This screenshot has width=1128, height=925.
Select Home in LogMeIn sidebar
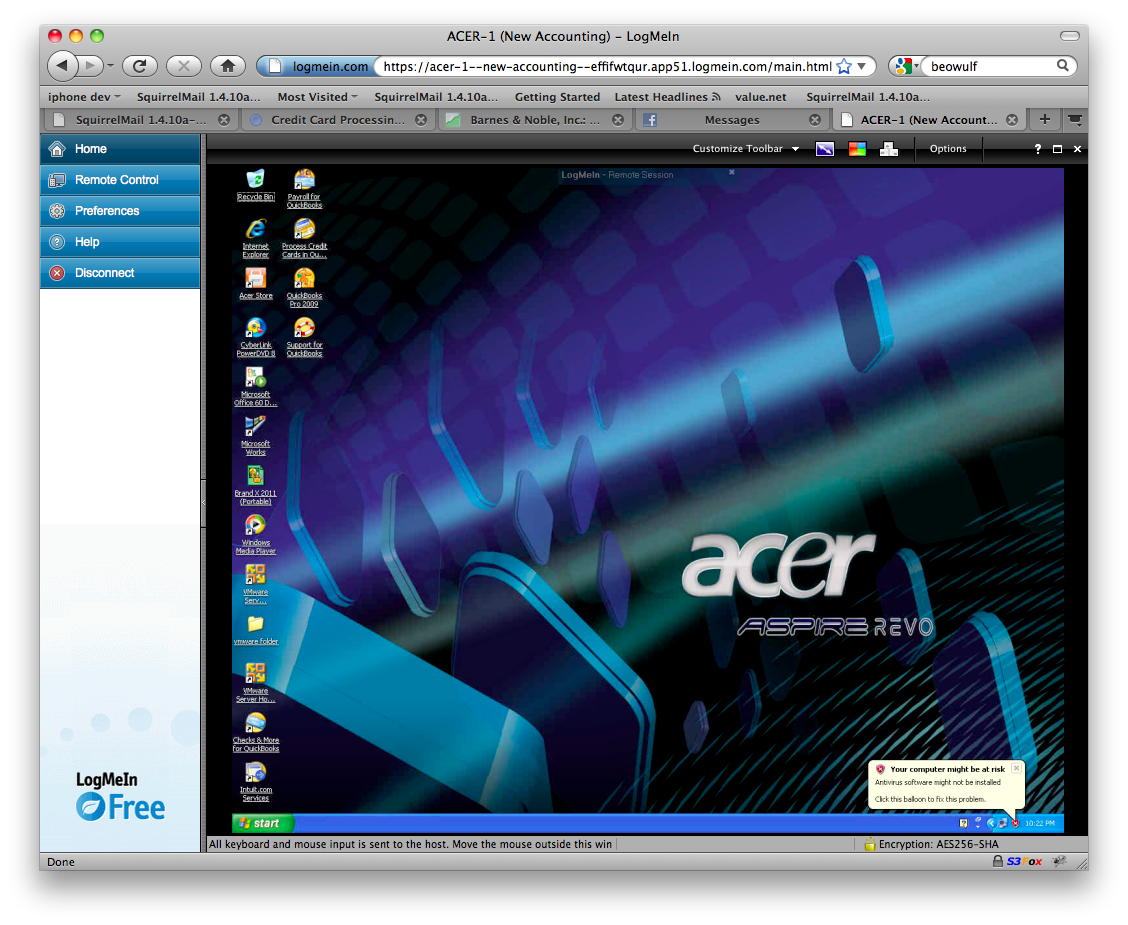[x=120, y=149]
